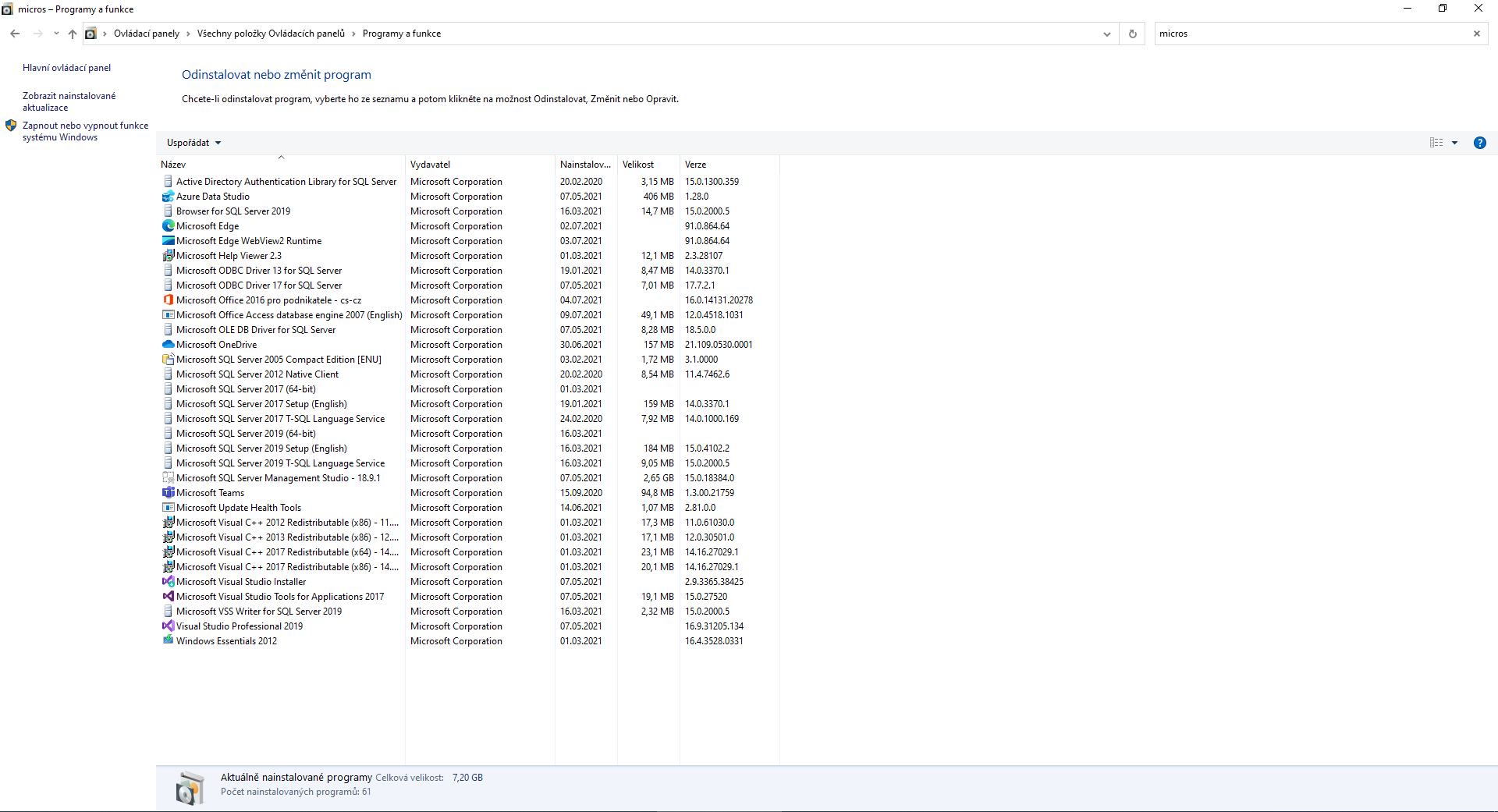Click the Microsoft OneDrive cloud icon
1498x812 pixels.
tap(168, 345)
